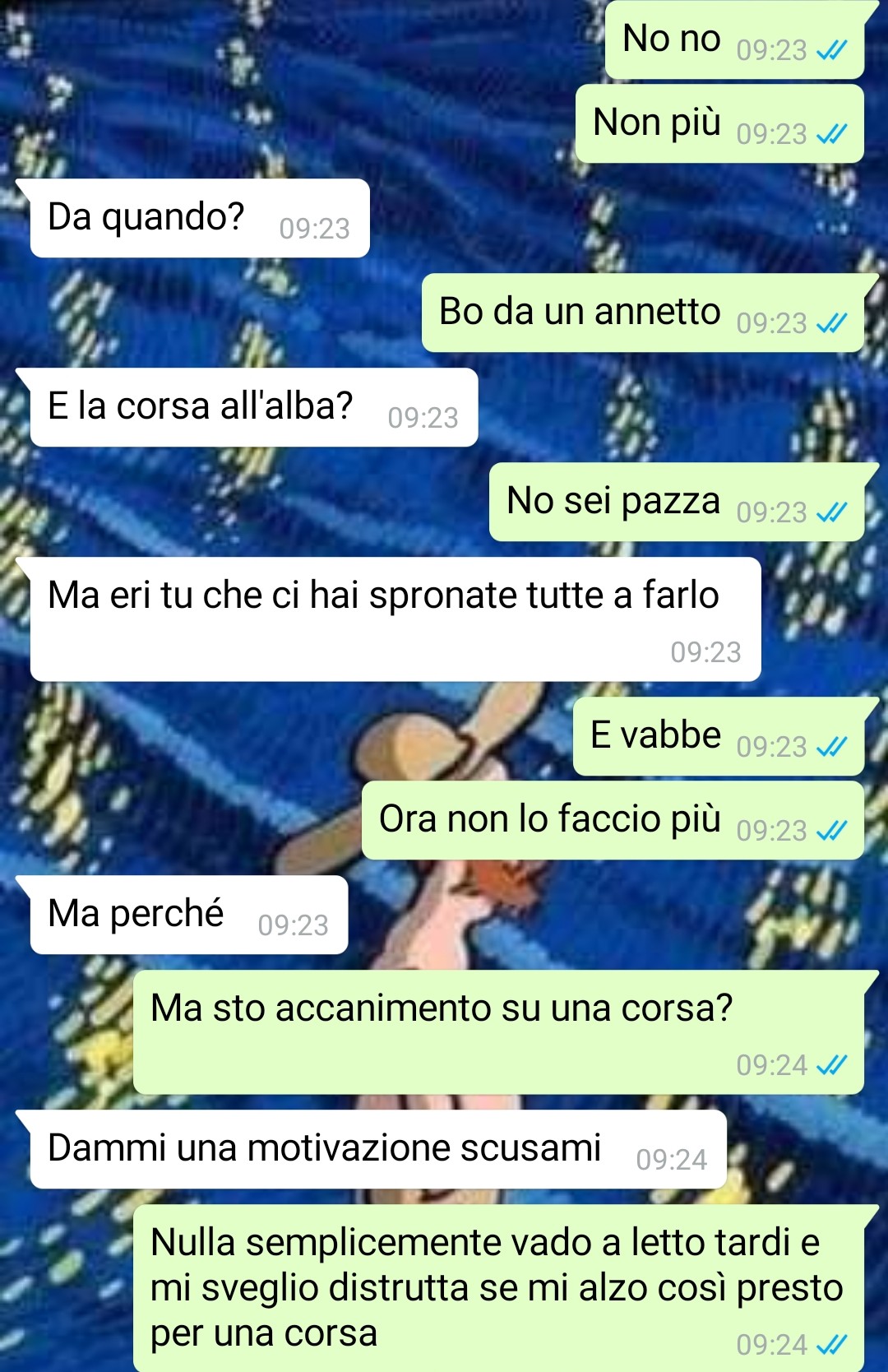
Task: Tap the 'Bo da un annetto' message text
Action: click(580, 312)
